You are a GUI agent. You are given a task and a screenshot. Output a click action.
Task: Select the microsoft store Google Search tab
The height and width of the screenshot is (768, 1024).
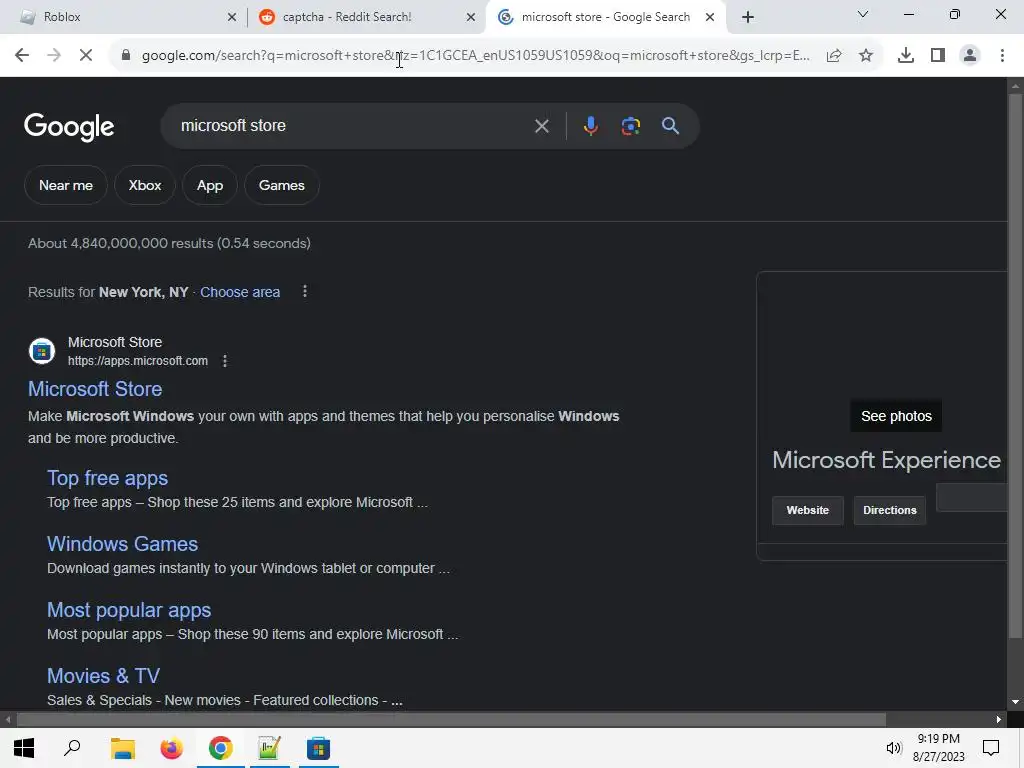(x=605, y=17)
